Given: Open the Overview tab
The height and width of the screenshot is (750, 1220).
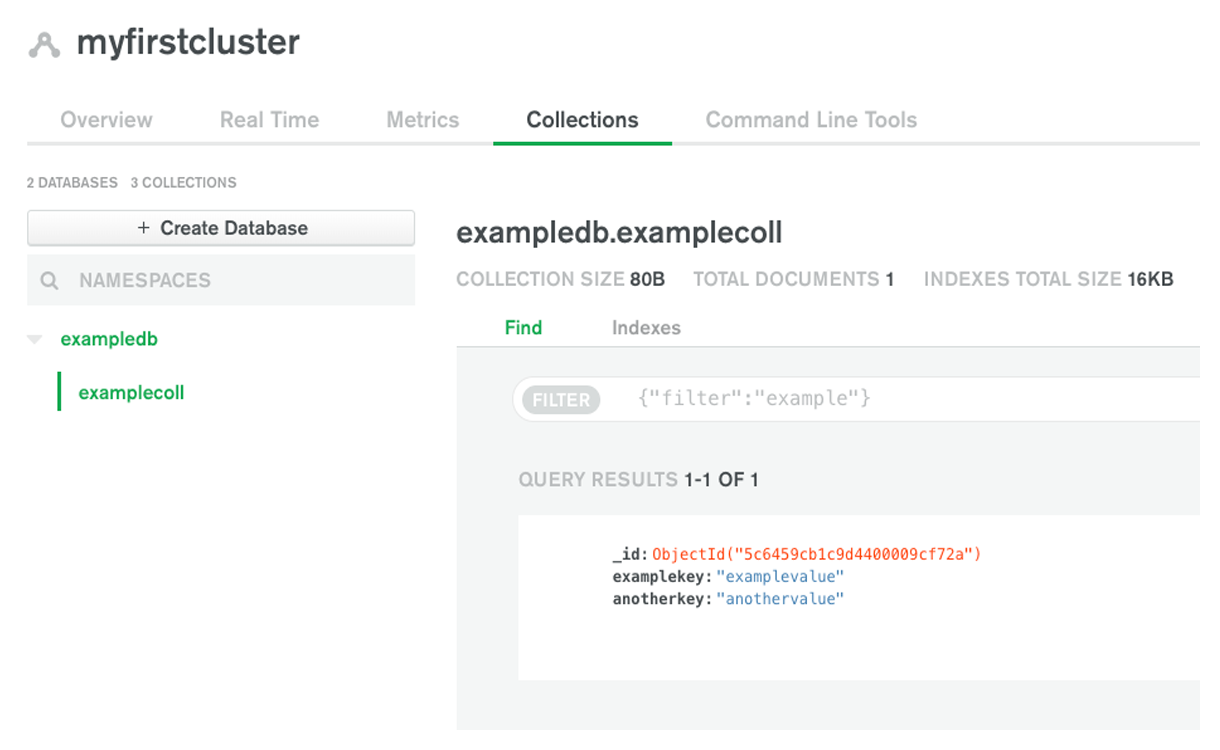Looking at the screenshot, I should (x=106, y=120).
